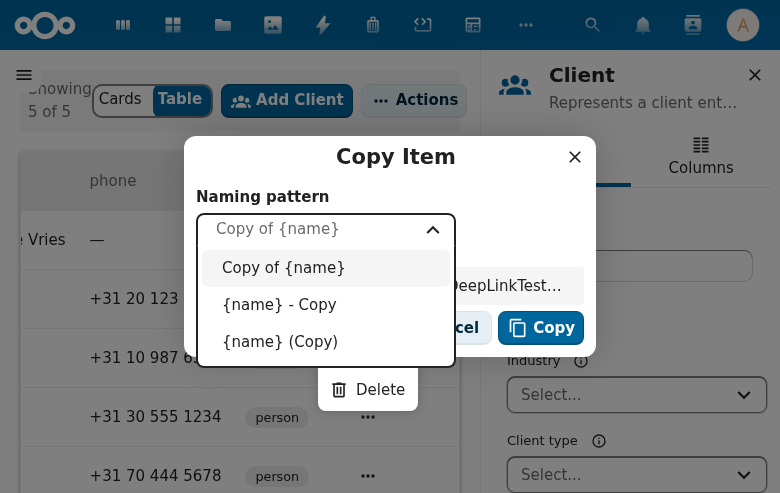This screenshot has width=780, height=493.
Task: Expand the Client type select dropdown
Action: [x=637, y=475]
